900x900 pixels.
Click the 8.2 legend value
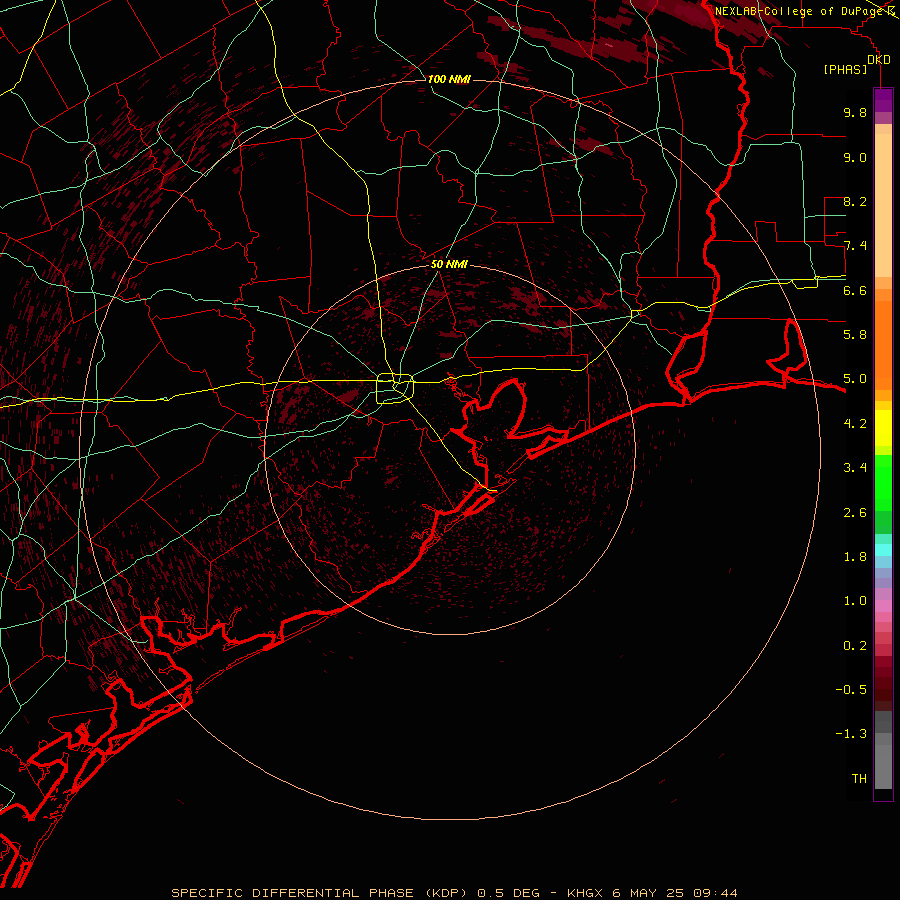click(855, 201)
